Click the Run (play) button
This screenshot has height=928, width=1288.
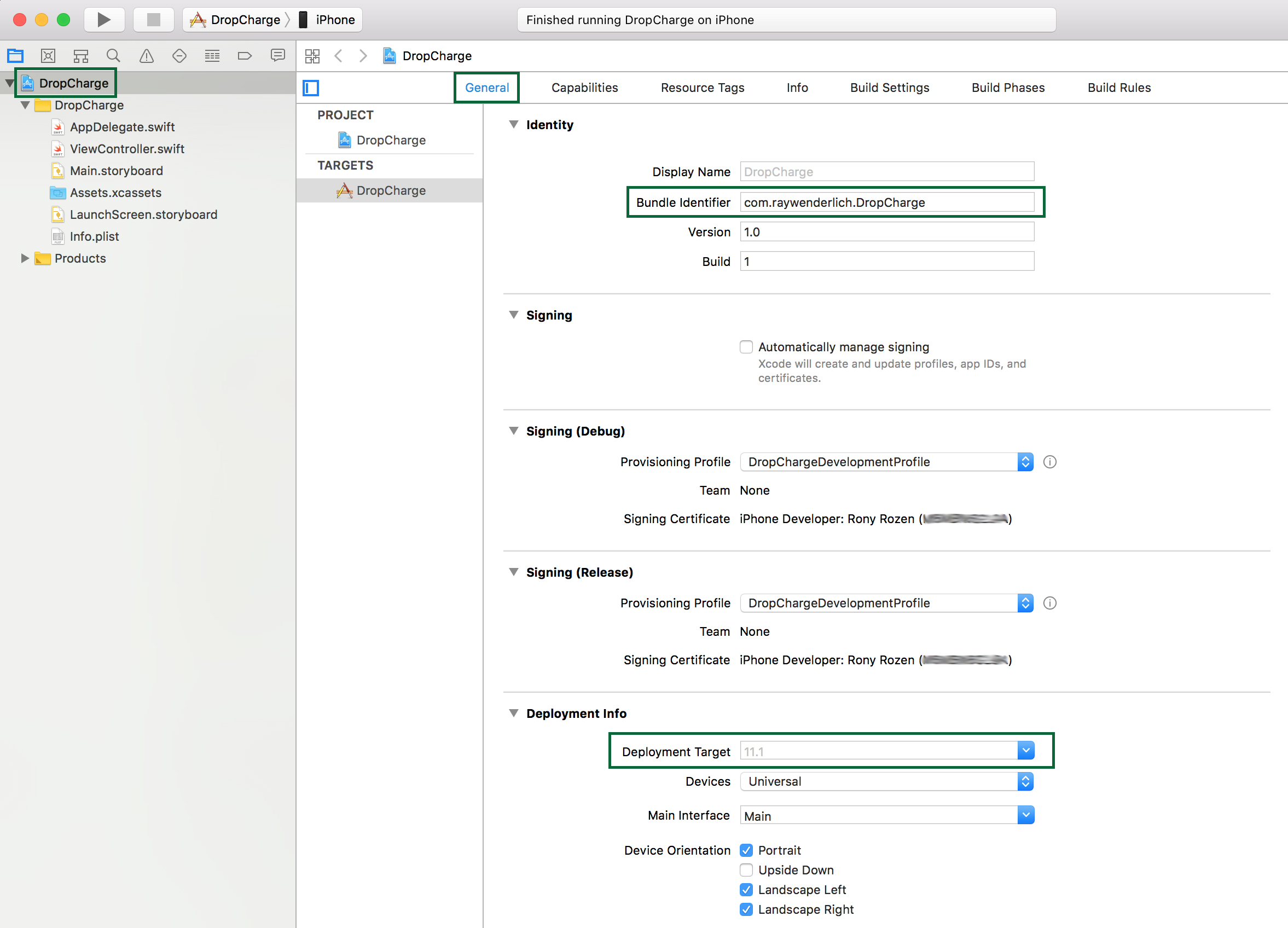(x=104, y=20)
